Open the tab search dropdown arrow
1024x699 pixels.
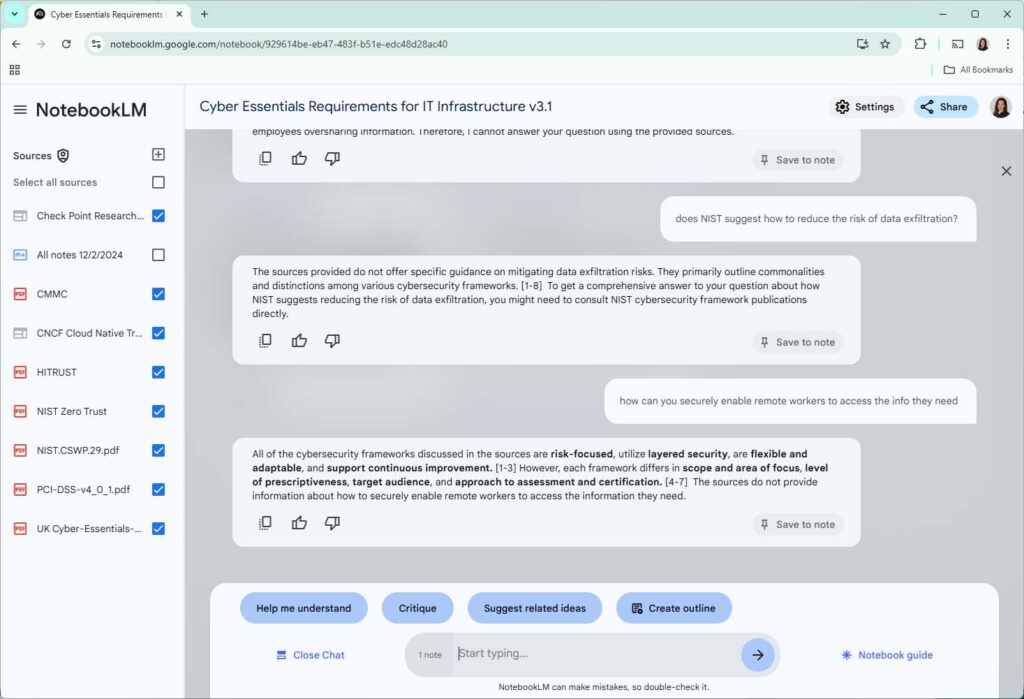(x=14, y=14)
